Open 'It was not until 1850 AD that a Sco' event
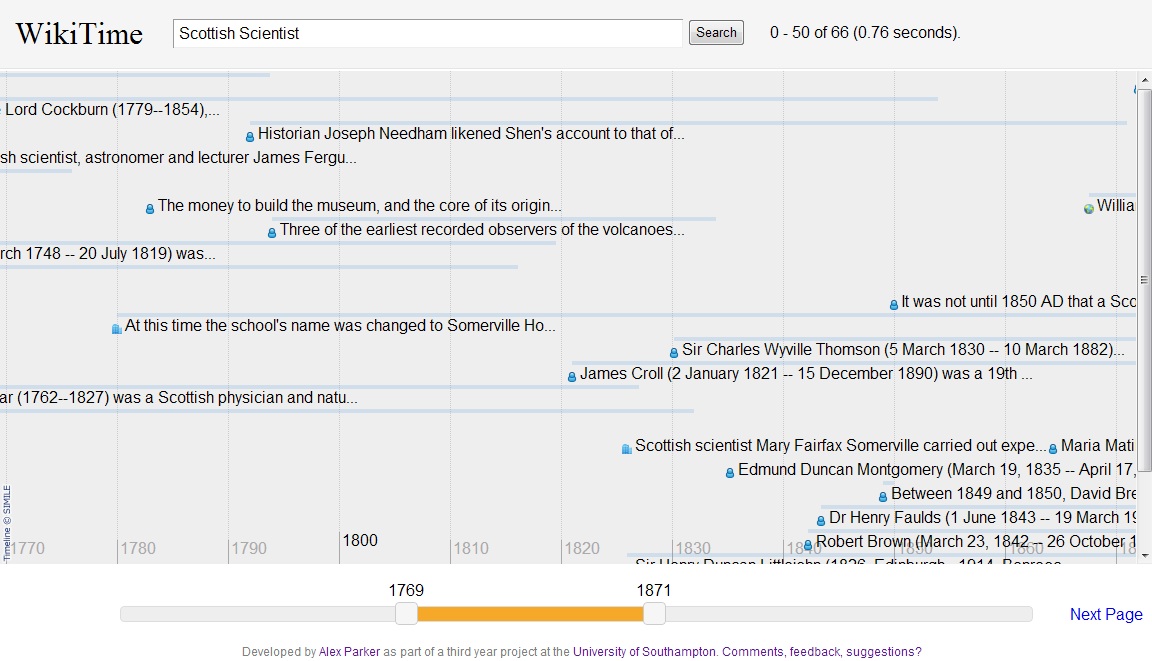1152x661 pixels. click(x=1018, y=302)
